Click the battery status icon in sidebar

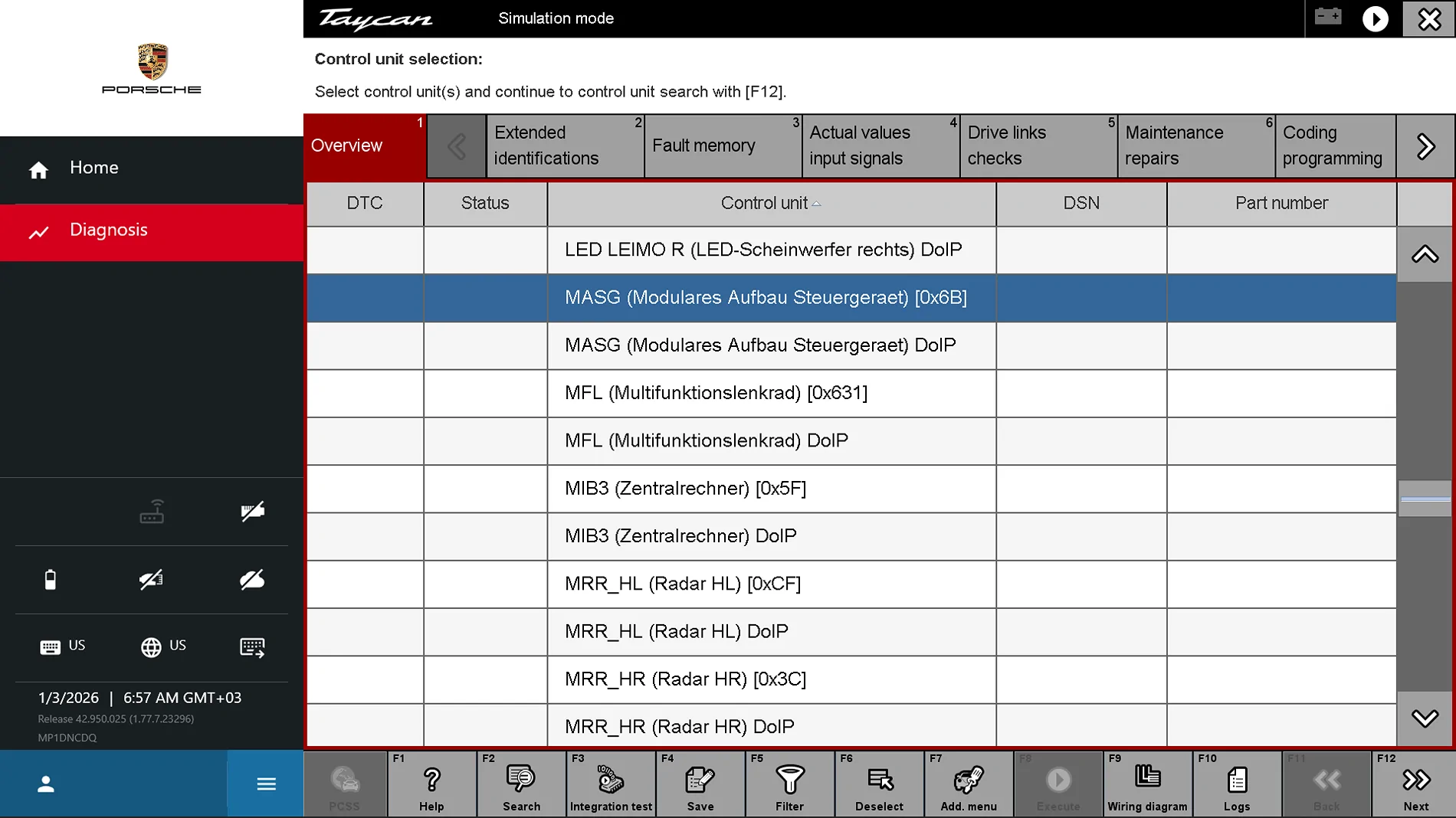coord(51,580)
